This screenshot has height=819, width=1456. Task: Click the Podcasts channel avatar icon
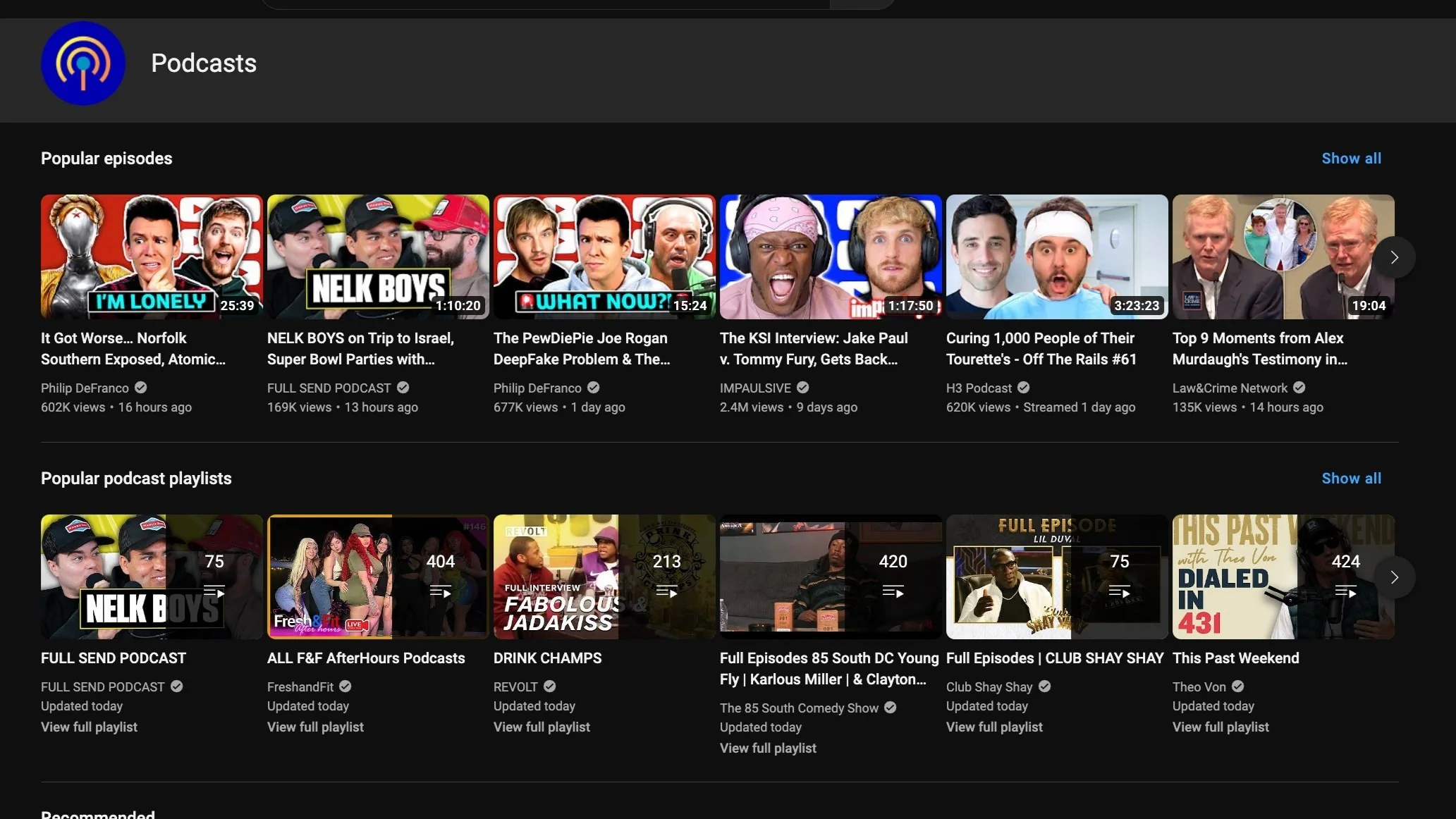point(83,63)
